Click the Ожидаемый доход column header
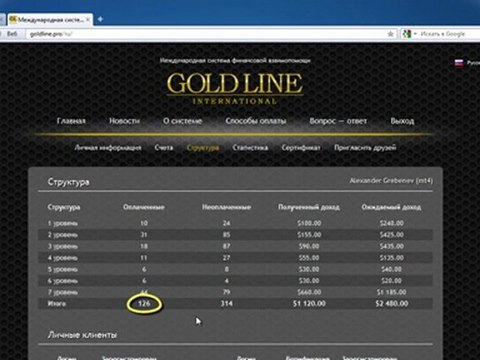This screenshot has height=360, width=480. pos(391,207)
